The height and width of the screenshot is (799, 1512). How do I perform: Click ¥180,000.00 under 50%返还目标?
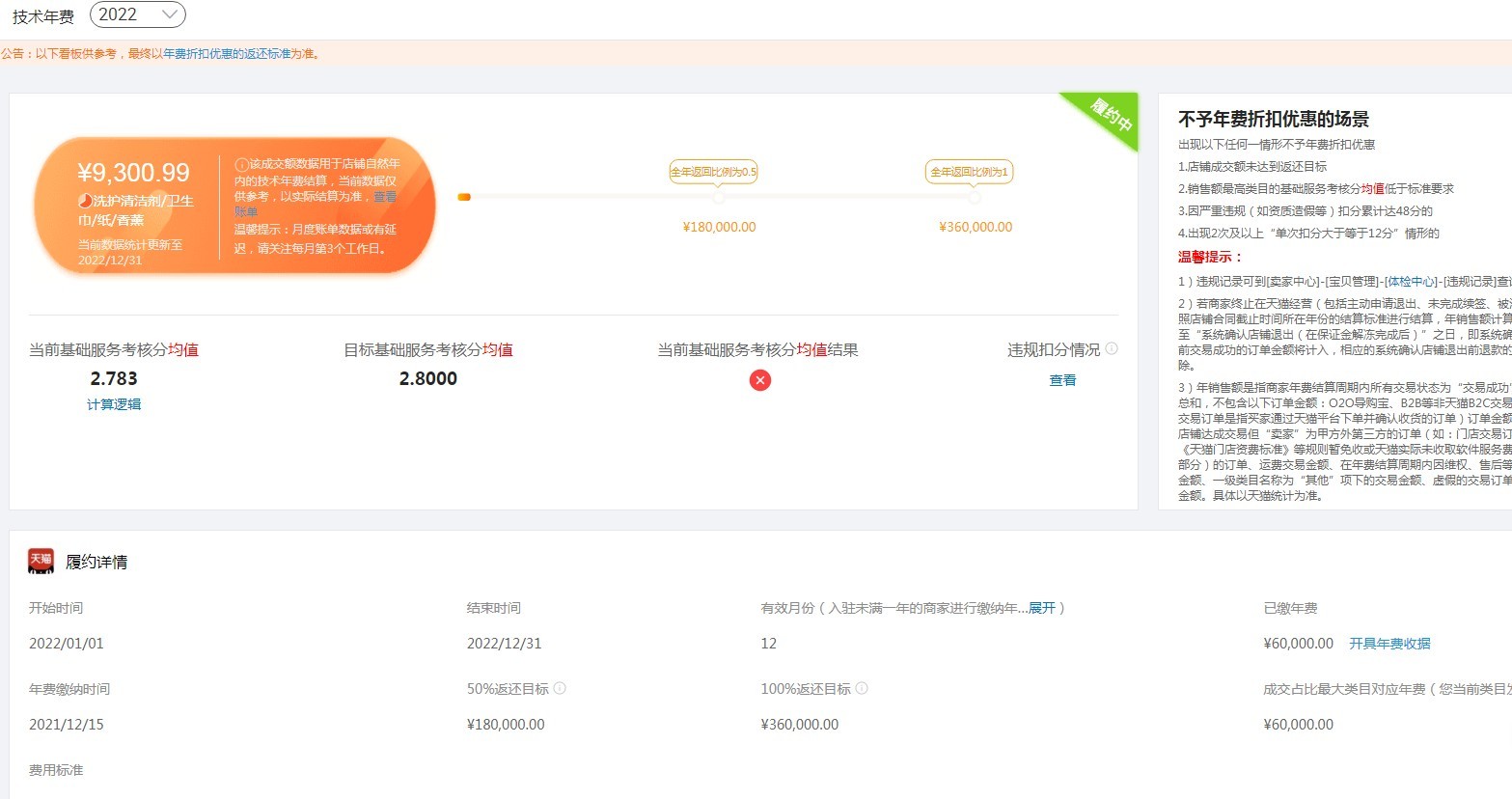(x=506, y=725)
